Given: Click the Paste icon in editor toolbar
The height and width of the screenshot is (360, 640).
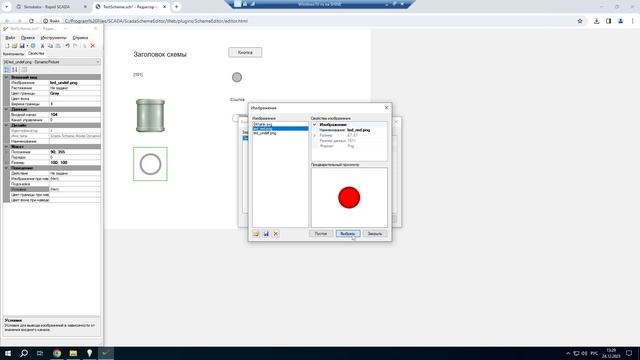Looking at the screenshot, I should (58, 46).
